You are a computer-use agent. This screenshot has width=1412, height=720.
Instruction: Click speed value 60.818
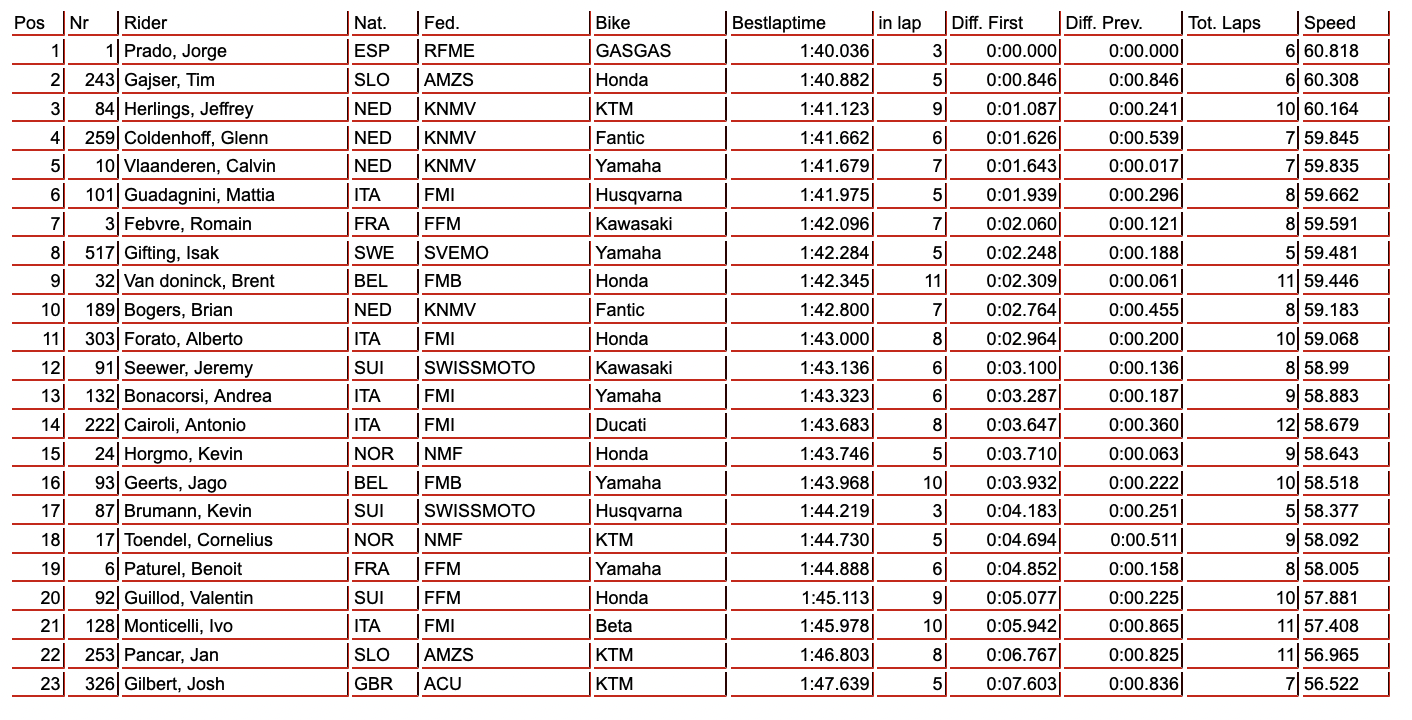1332,51
